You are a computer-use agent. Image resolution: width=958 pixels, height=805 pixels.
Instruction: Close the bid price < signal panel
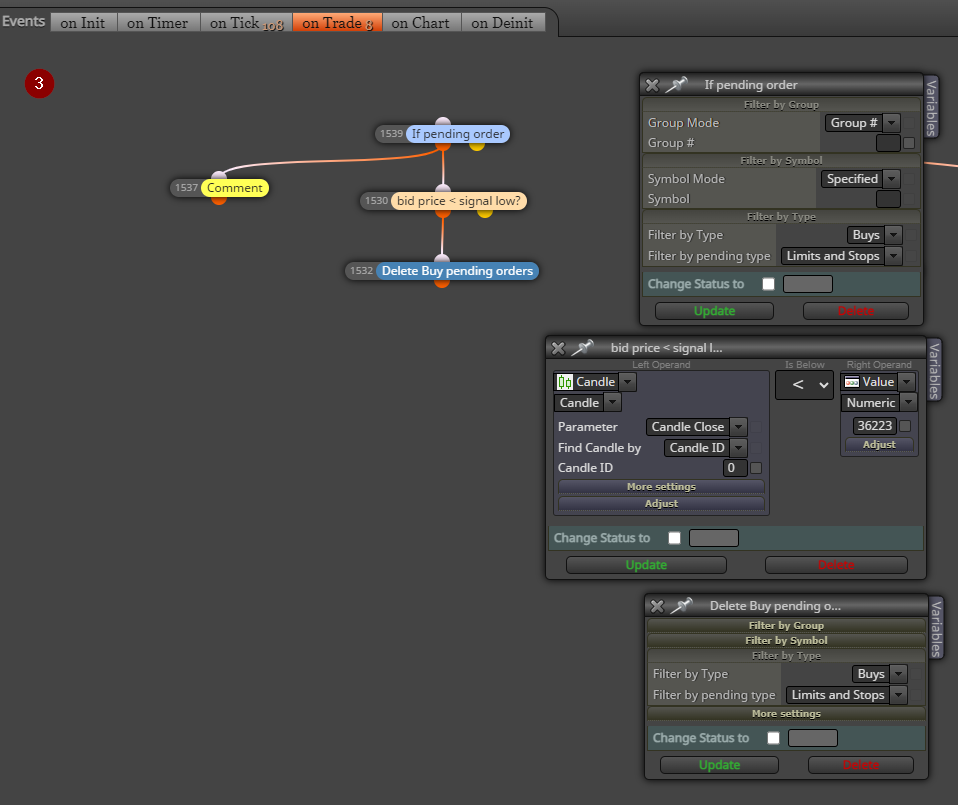pyautogui.click(x=558, y=348)
